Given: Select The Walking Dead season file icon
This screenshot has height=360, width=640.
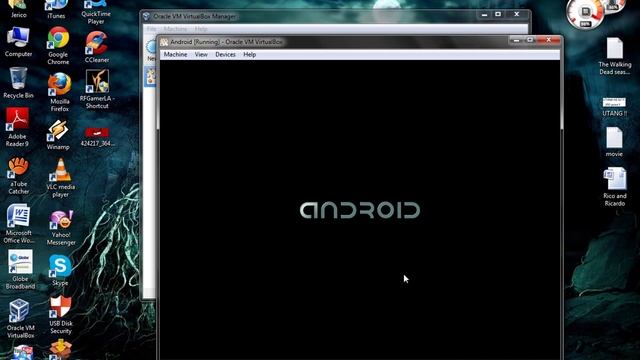Looking at the screenshot, I should point(614,56).
